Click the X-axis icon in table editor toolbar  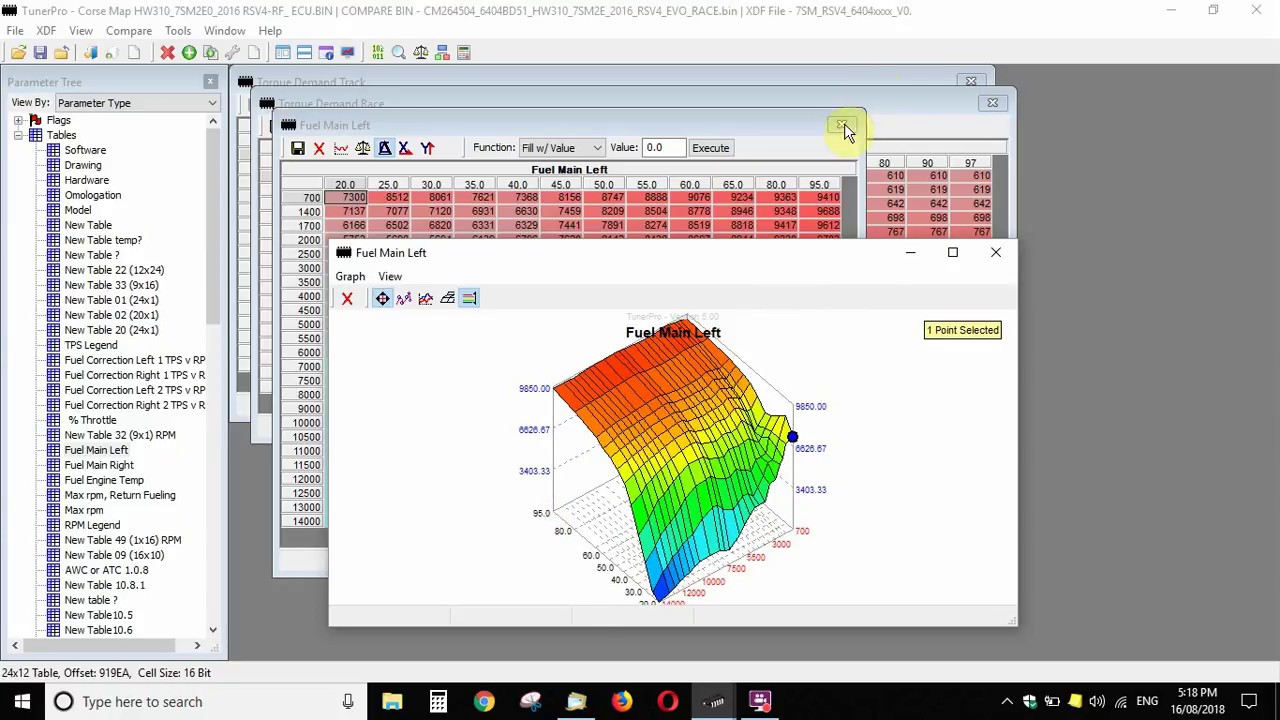[405, 148]
